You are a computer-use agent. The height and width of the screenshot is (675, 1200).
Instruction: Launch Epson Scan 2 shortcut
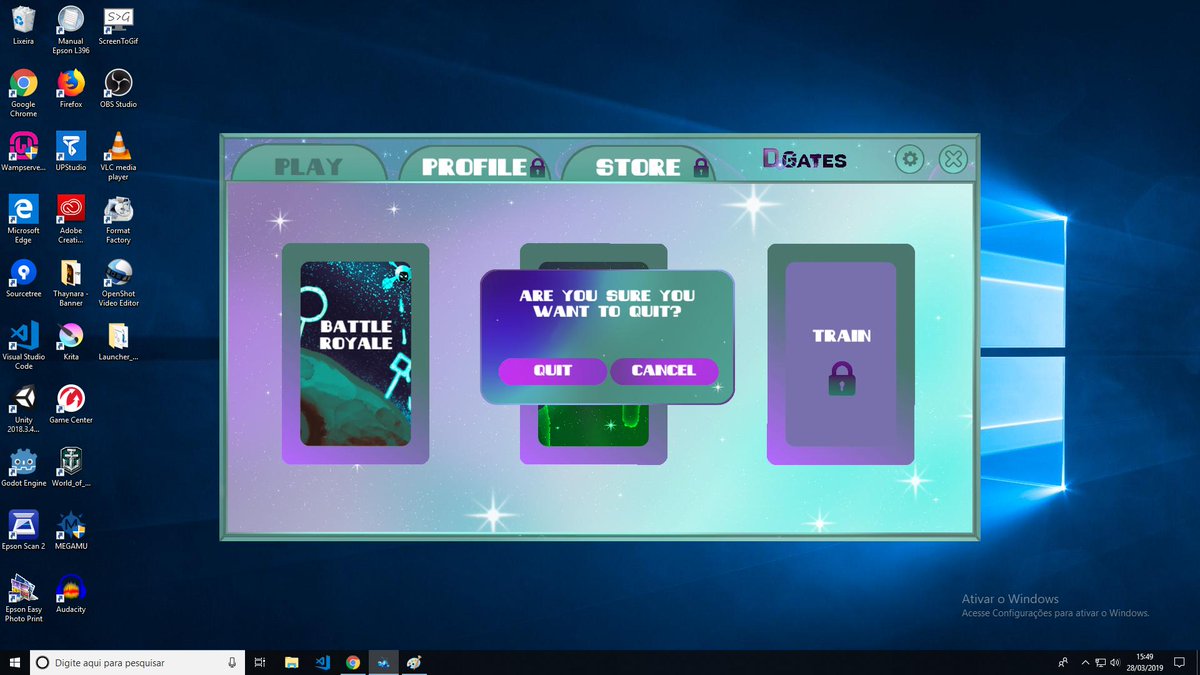(23, 530)
